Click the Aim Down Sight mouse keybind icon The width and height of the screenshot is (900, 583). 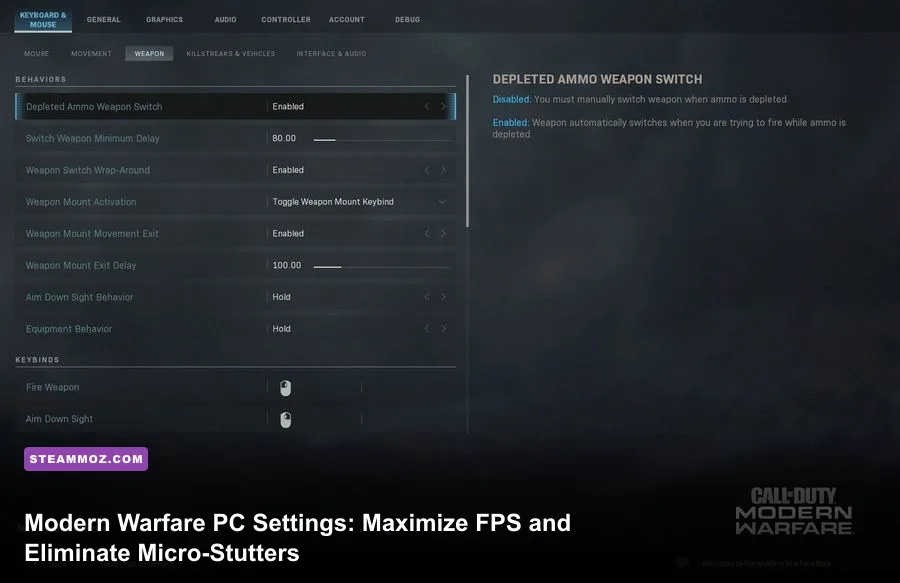tap(285, 419)
